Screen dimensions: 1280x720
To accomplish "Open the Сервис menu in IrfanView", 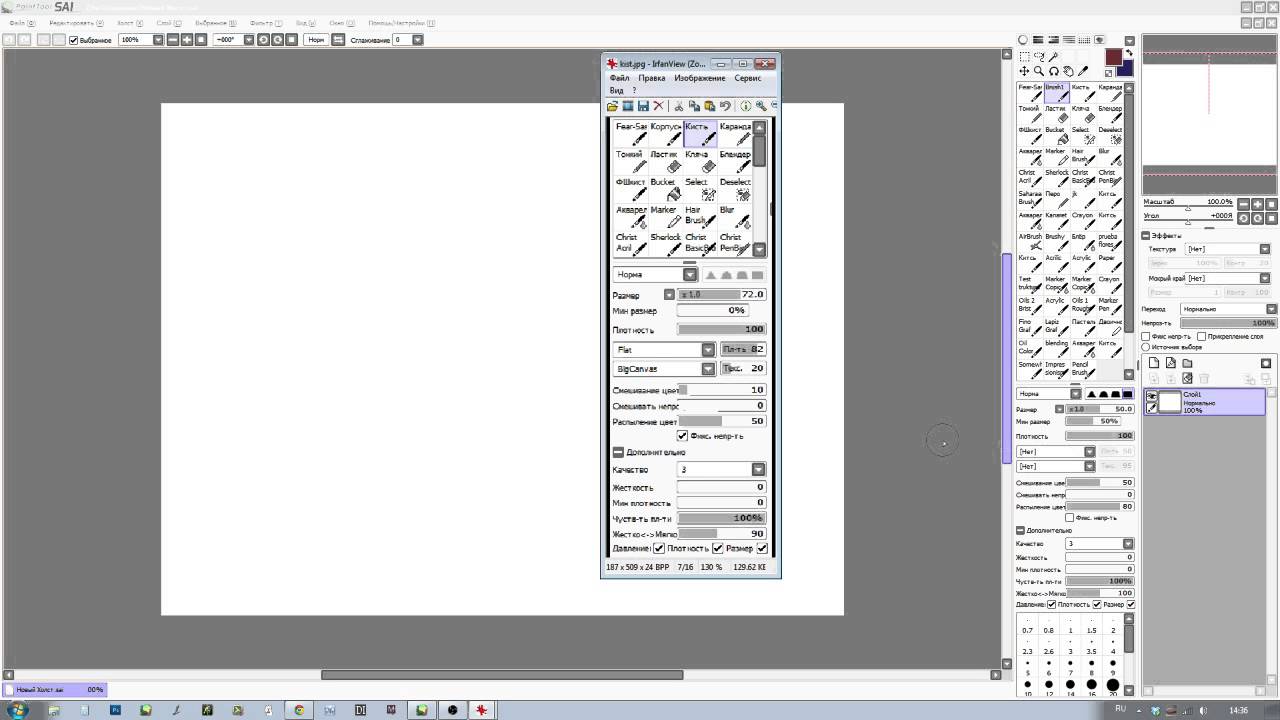I will (748, 78).
